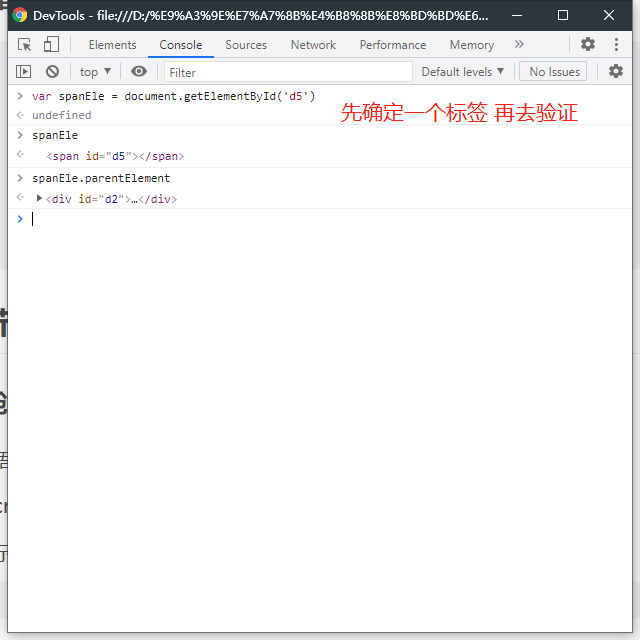Viewport: 640px width, 640px height.
Task: Focus the Filter input field
Action: click(x=288, y=72)
